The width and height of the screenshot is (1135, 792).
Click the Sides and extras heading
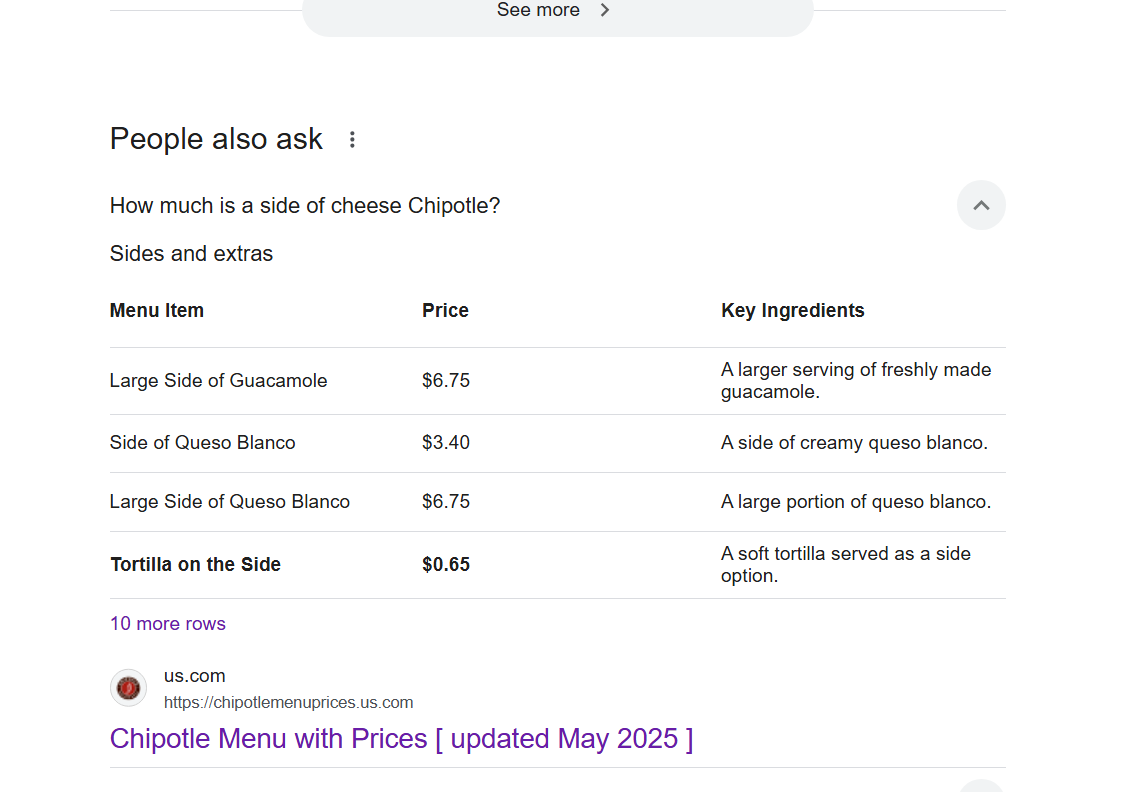(x=191, y=253)
